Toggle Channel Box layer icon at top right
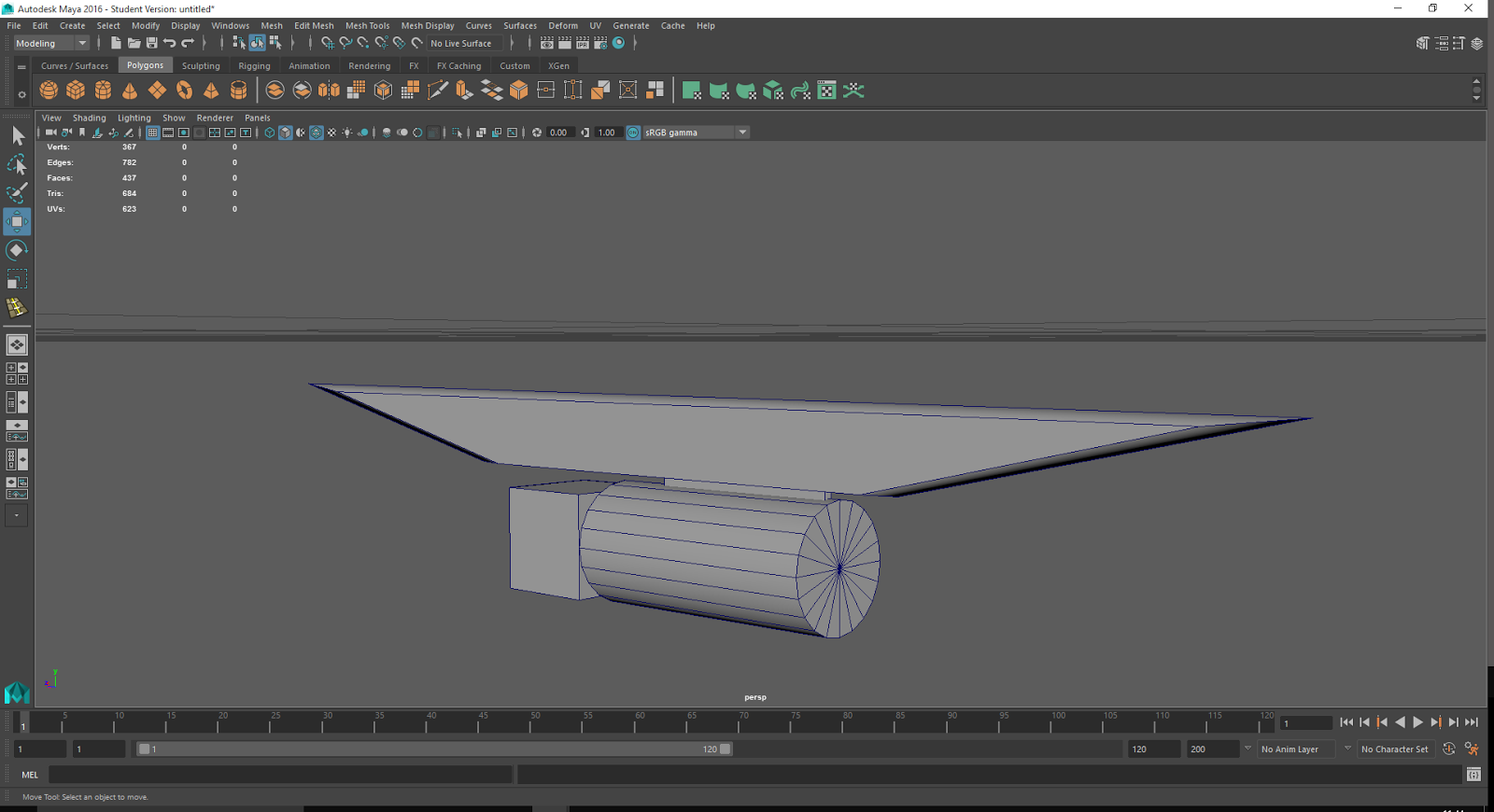This screenshot has width=1494, height=812. pyautogui.click(x=1476, y=43)
